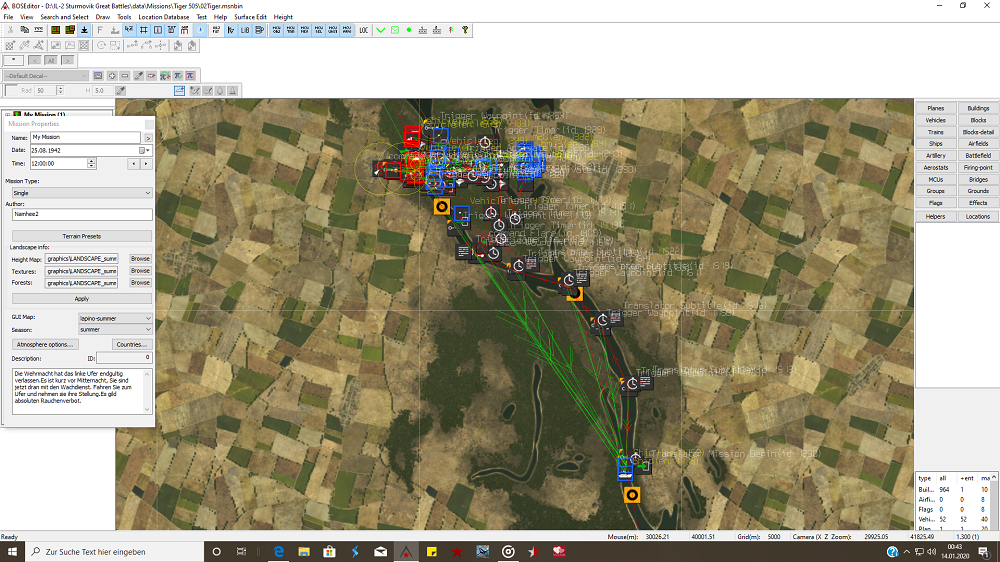Click the Windows Start button
The width and height of the screenshot is (1000, 562).
[12, 552]
